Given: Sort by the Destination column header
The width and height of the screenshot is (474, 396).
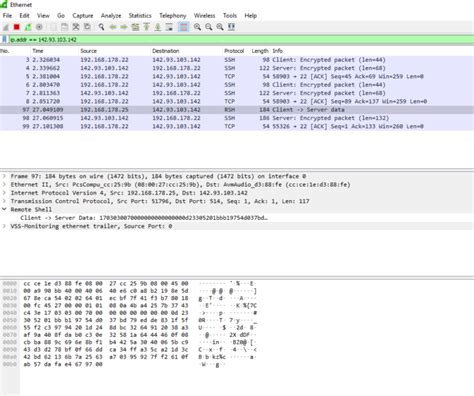Looking at the screenshot, I should coord(166,51).
